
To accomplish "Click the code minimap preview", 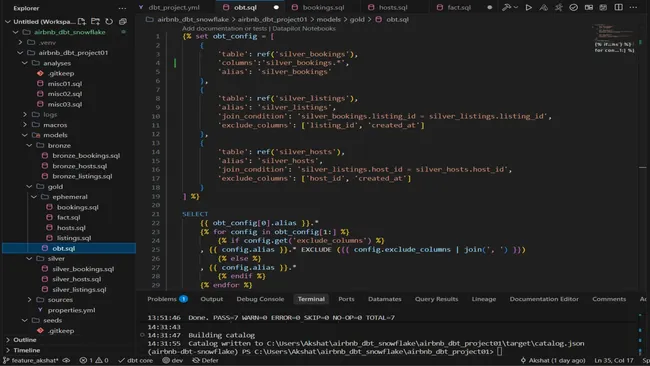I will 614,39.
